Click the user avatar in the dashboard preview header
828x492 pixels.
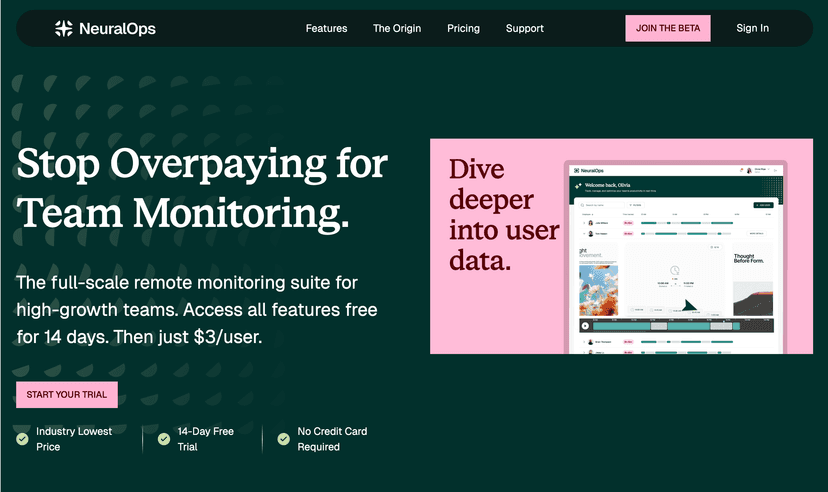[747, 171]
